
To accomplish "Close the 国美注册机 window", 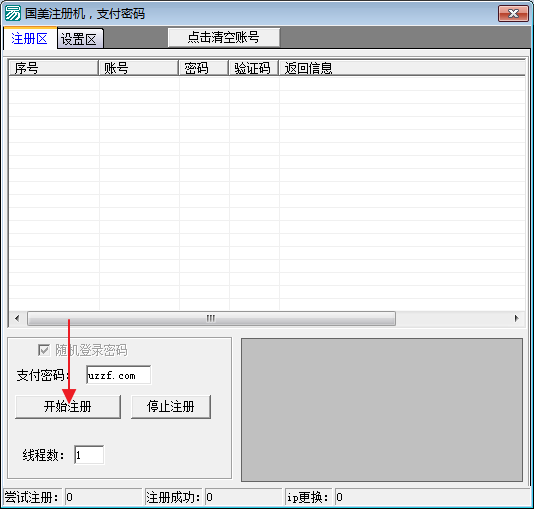I will click(513, 14).
